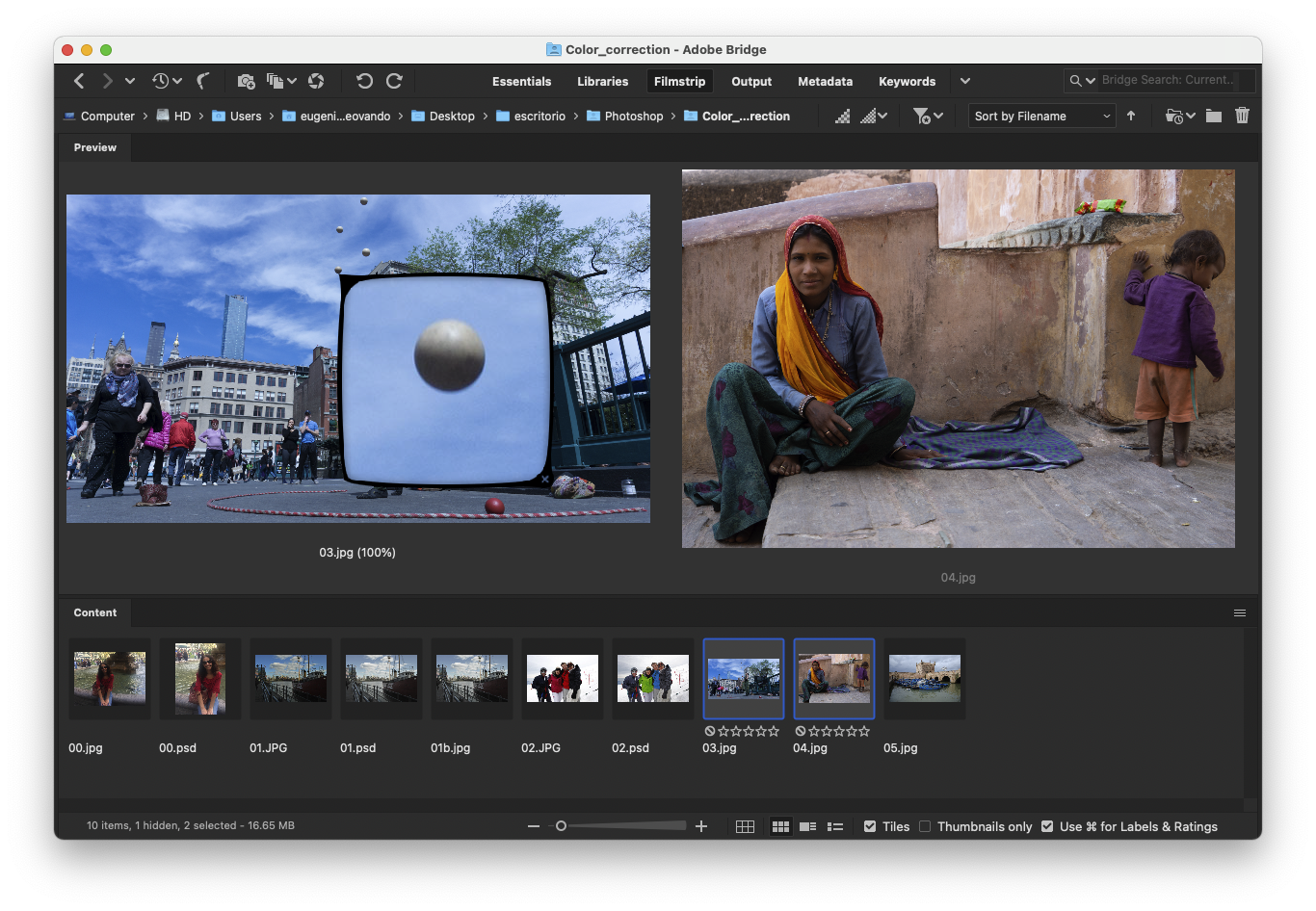
Task: Navigate to the Photoshop folder in breadcrumb
Action: click(x=634, y=116)
